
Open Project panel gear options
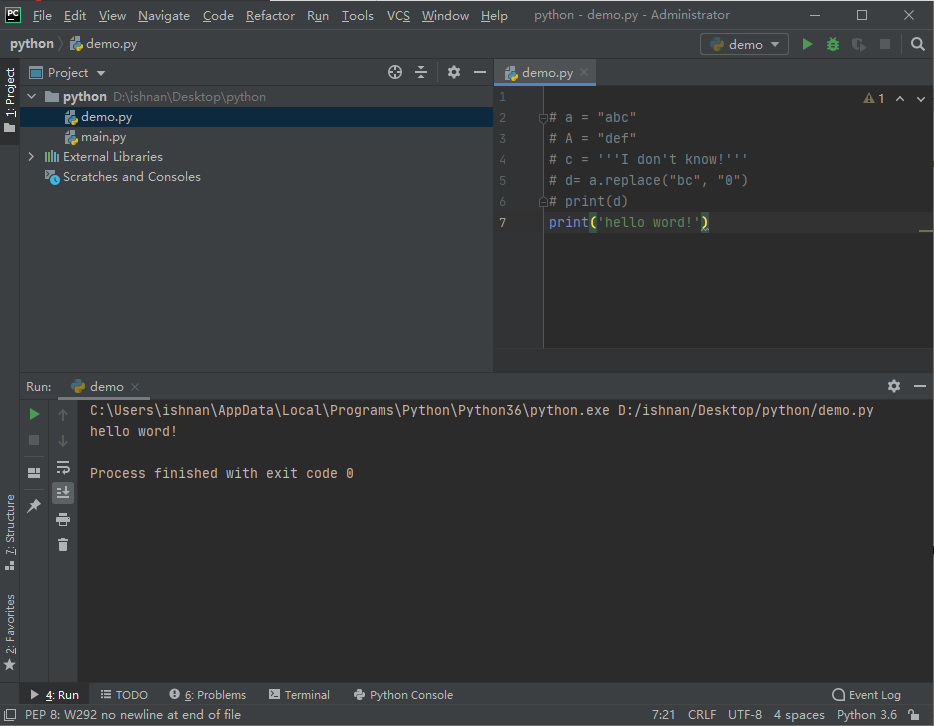453,72
